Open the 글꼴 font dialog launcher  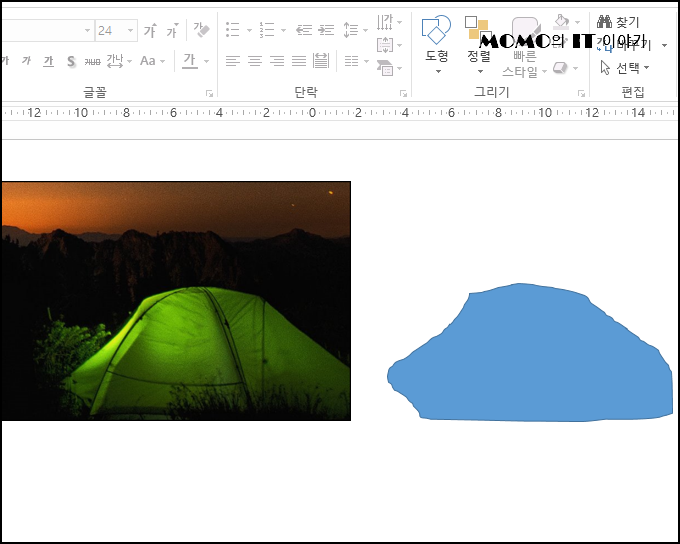coord(209,93)
